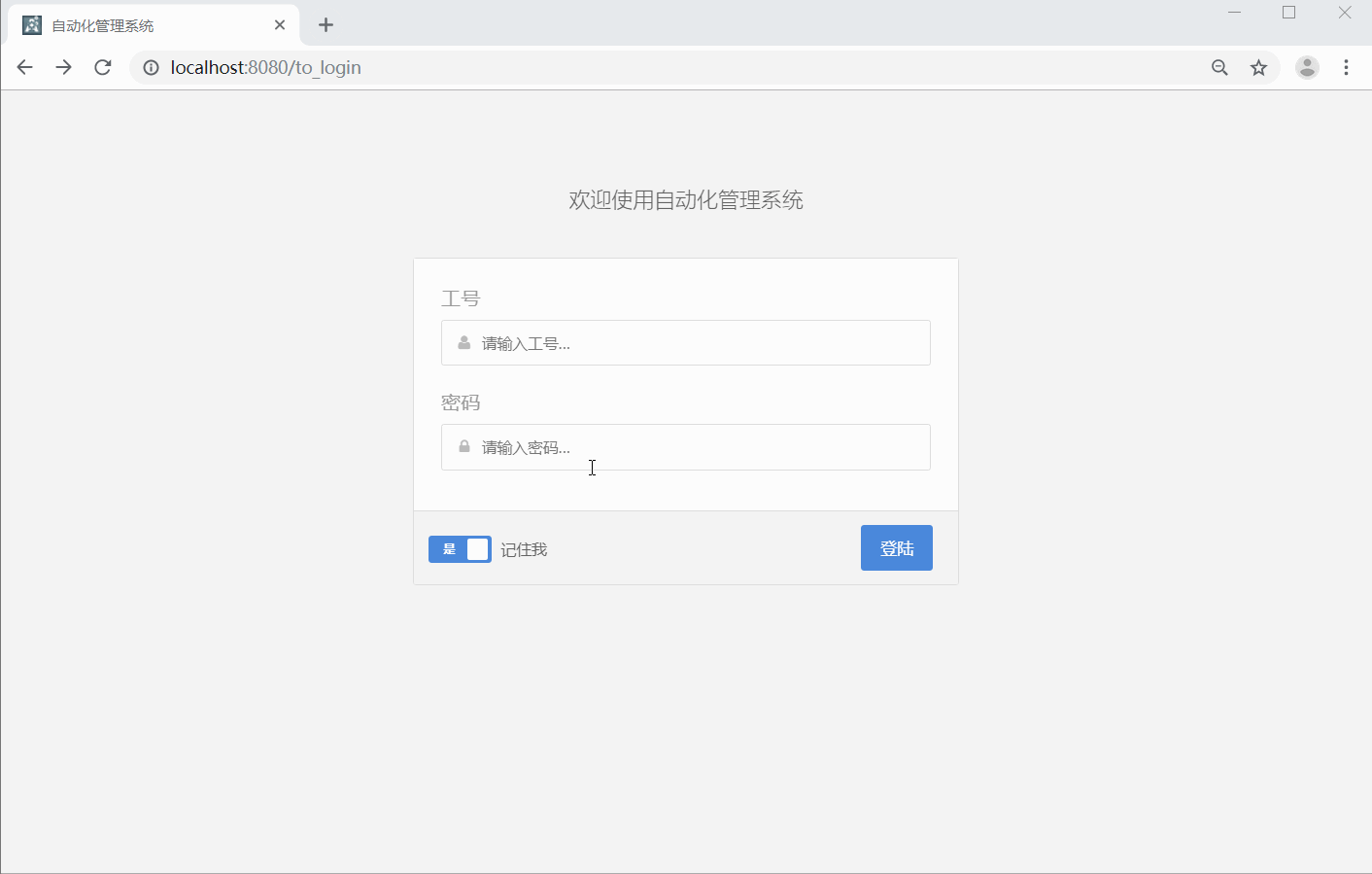
Task: Click the 记住我 text label
Action: (524, 548)
